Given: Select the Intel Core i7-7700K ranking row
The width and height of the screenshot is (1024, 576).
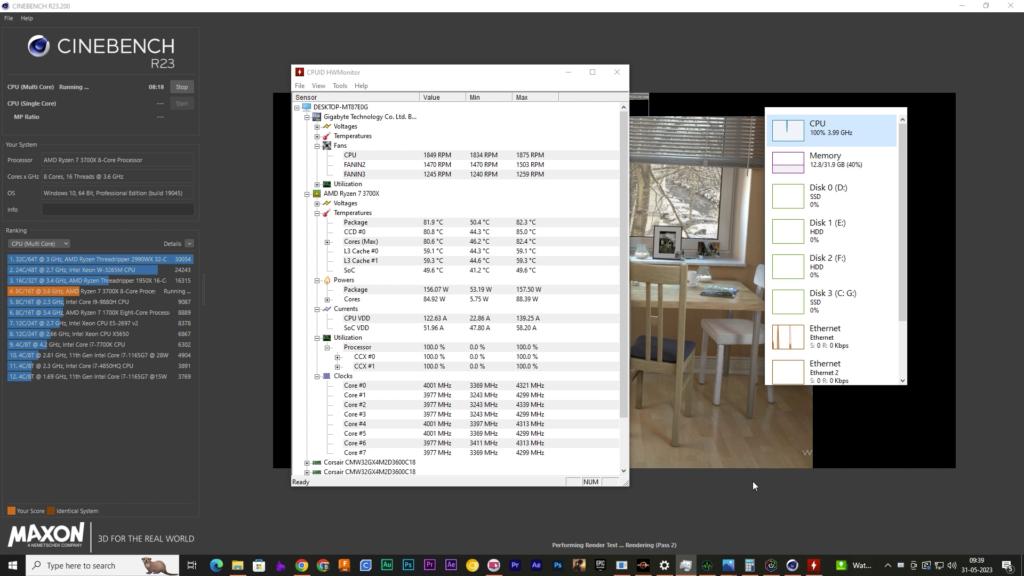Looking at the screenshot, I should tap(100, 344).
